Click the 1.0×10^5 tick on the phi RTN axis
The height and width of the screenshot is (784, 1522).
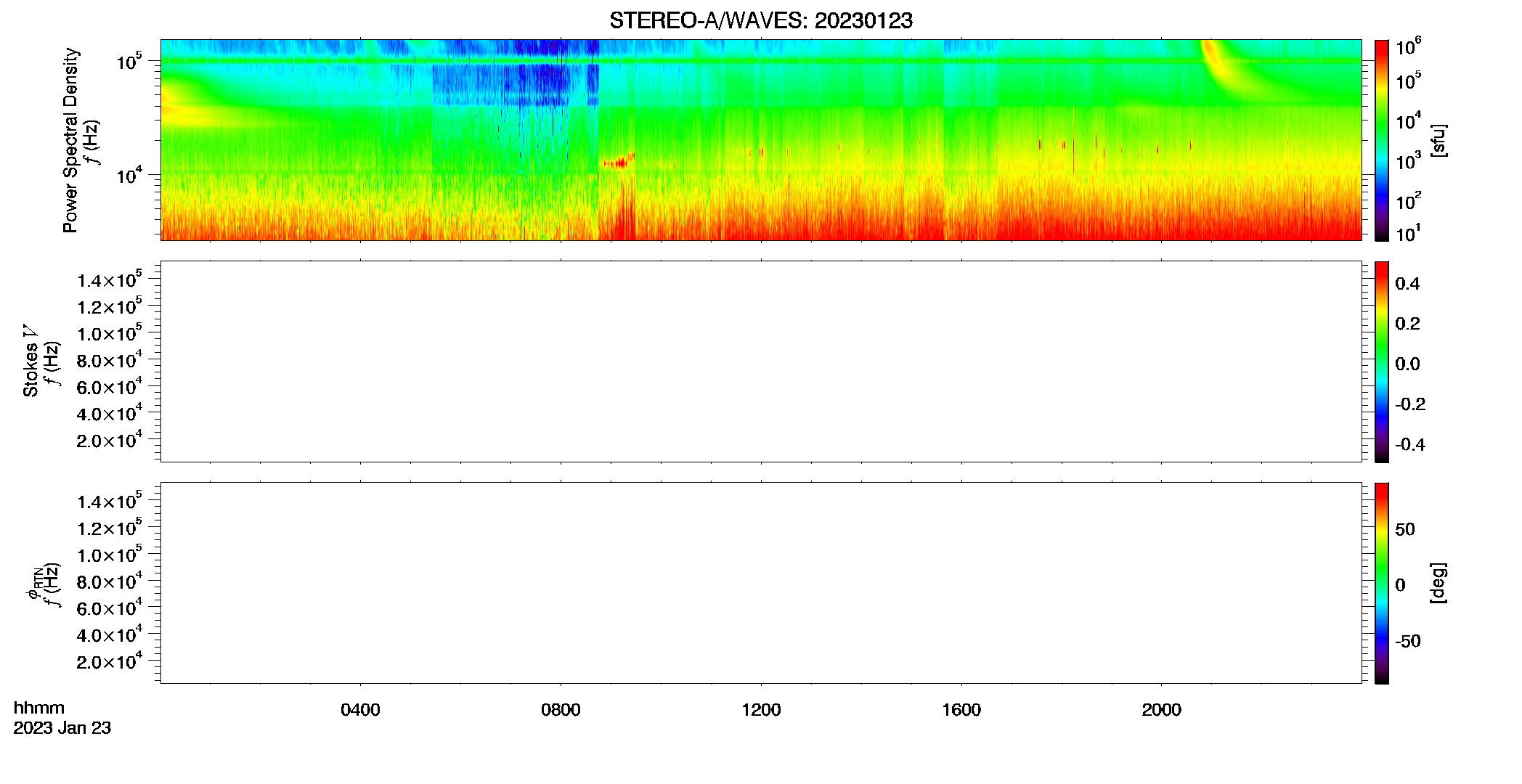(x=110, y=555)
